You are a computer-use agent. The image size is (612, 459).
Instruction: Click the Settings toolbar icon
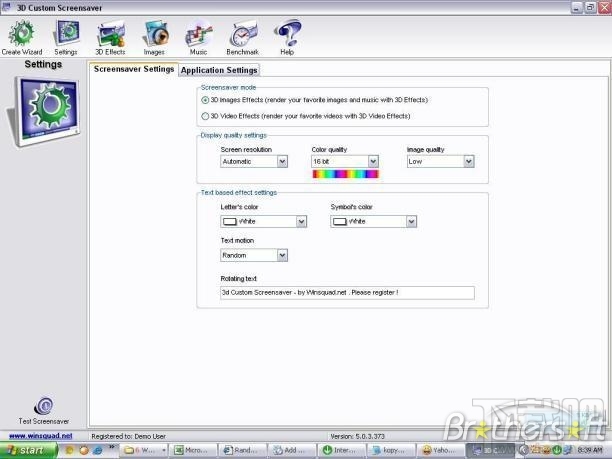point(66,37)
